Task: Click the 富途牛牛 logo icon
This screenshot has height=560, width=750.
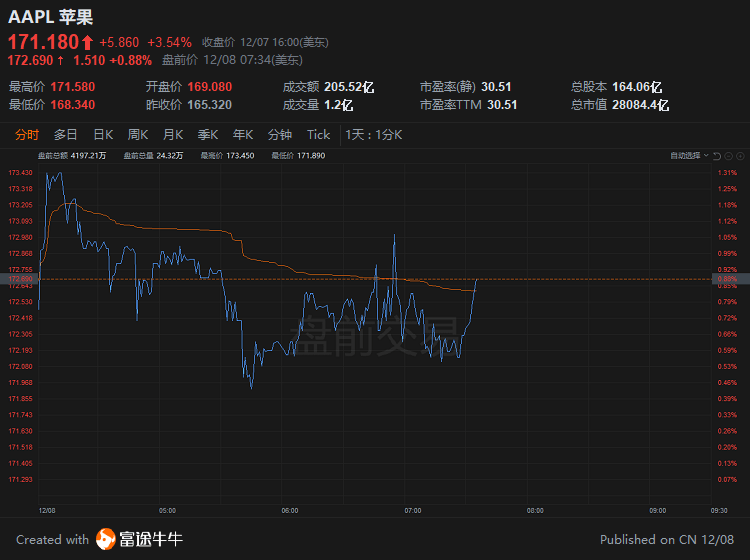Action: [105, 539]
